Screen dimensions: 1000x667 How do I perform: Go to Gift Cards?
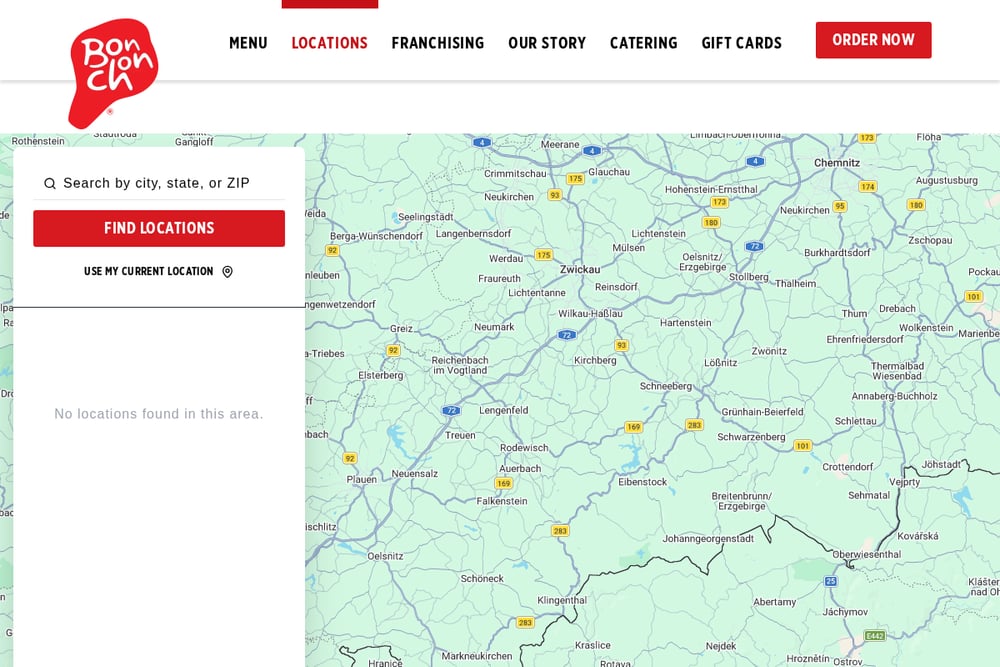(742, 43)
